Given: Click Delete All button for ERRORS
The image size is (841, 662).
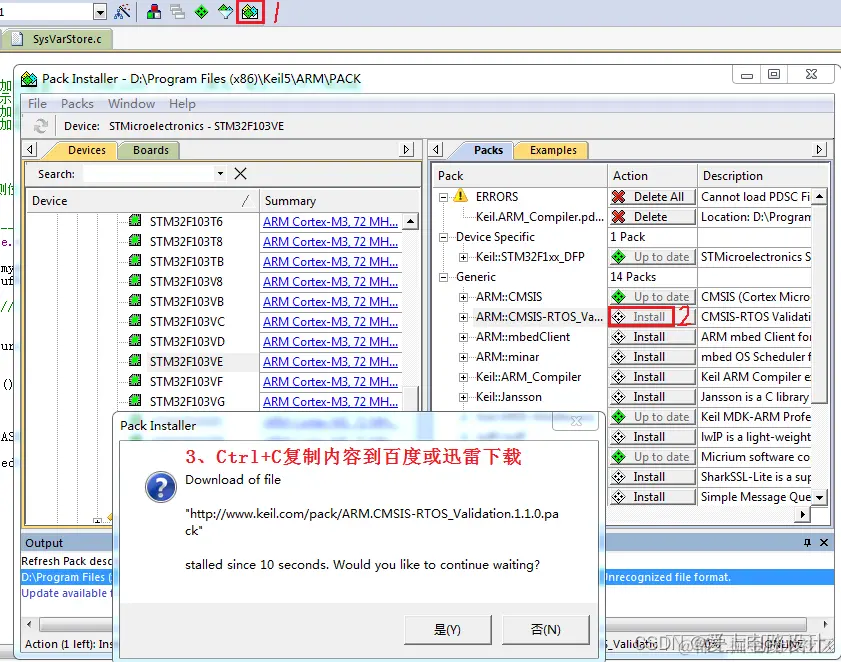Looking at the screenshot, I should coord(652,197).
